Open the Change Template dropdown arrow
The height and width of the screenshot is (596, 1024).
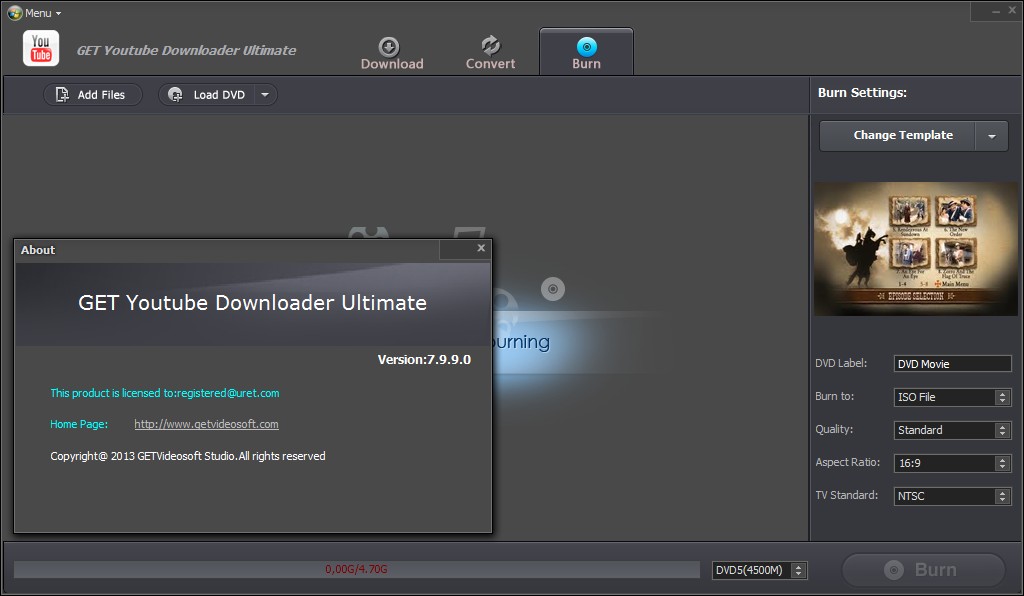click(x=991, y=136)
